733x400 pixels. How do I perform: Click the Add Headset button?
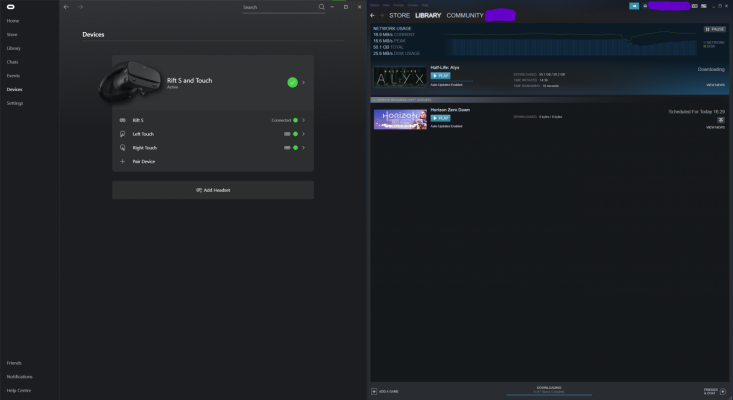(x=213, y=190)
